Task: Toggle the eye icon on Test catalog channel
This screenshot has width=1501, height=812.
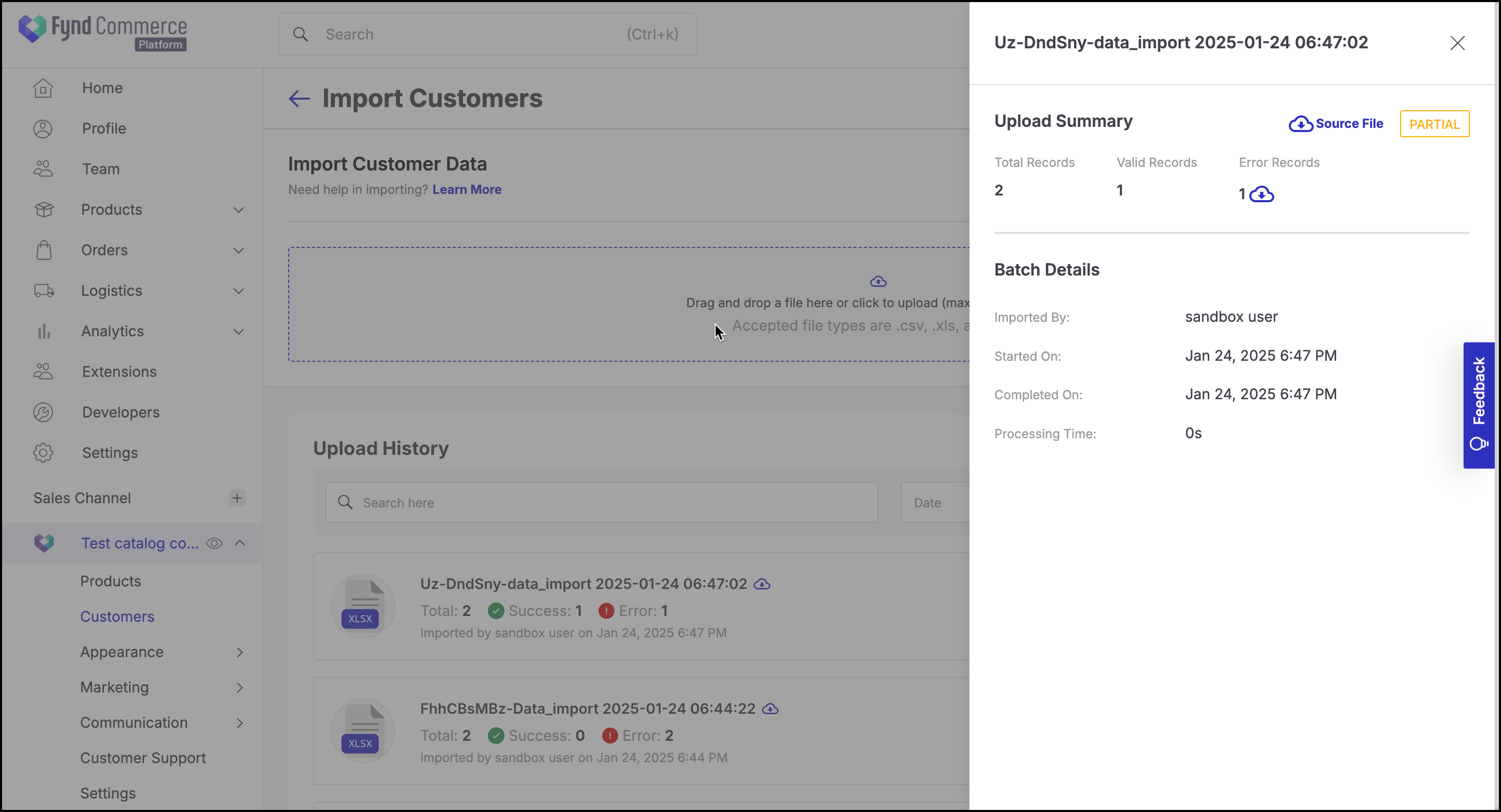Action: coord(214,543)
